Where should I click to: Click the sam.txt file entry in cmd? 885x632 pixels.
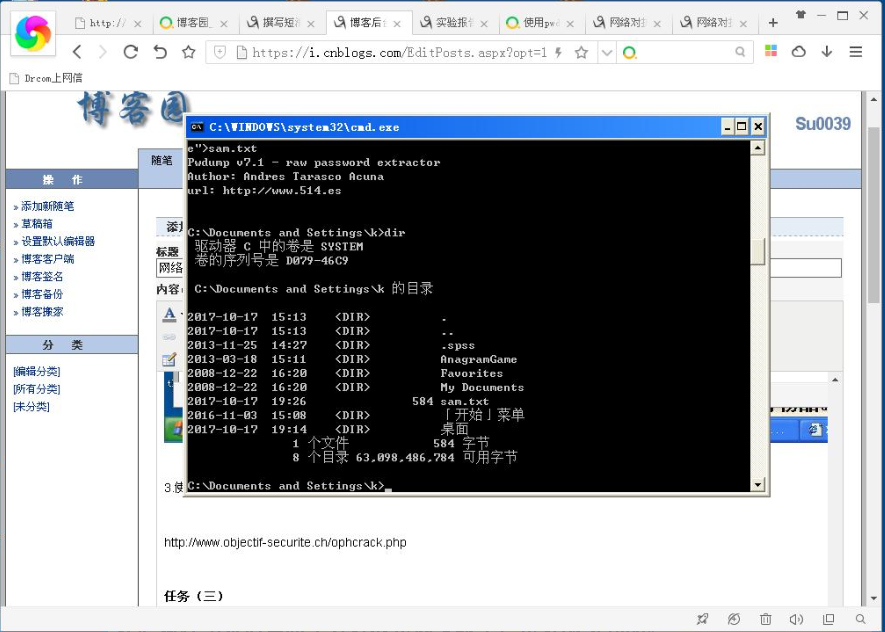click(465, 401)
